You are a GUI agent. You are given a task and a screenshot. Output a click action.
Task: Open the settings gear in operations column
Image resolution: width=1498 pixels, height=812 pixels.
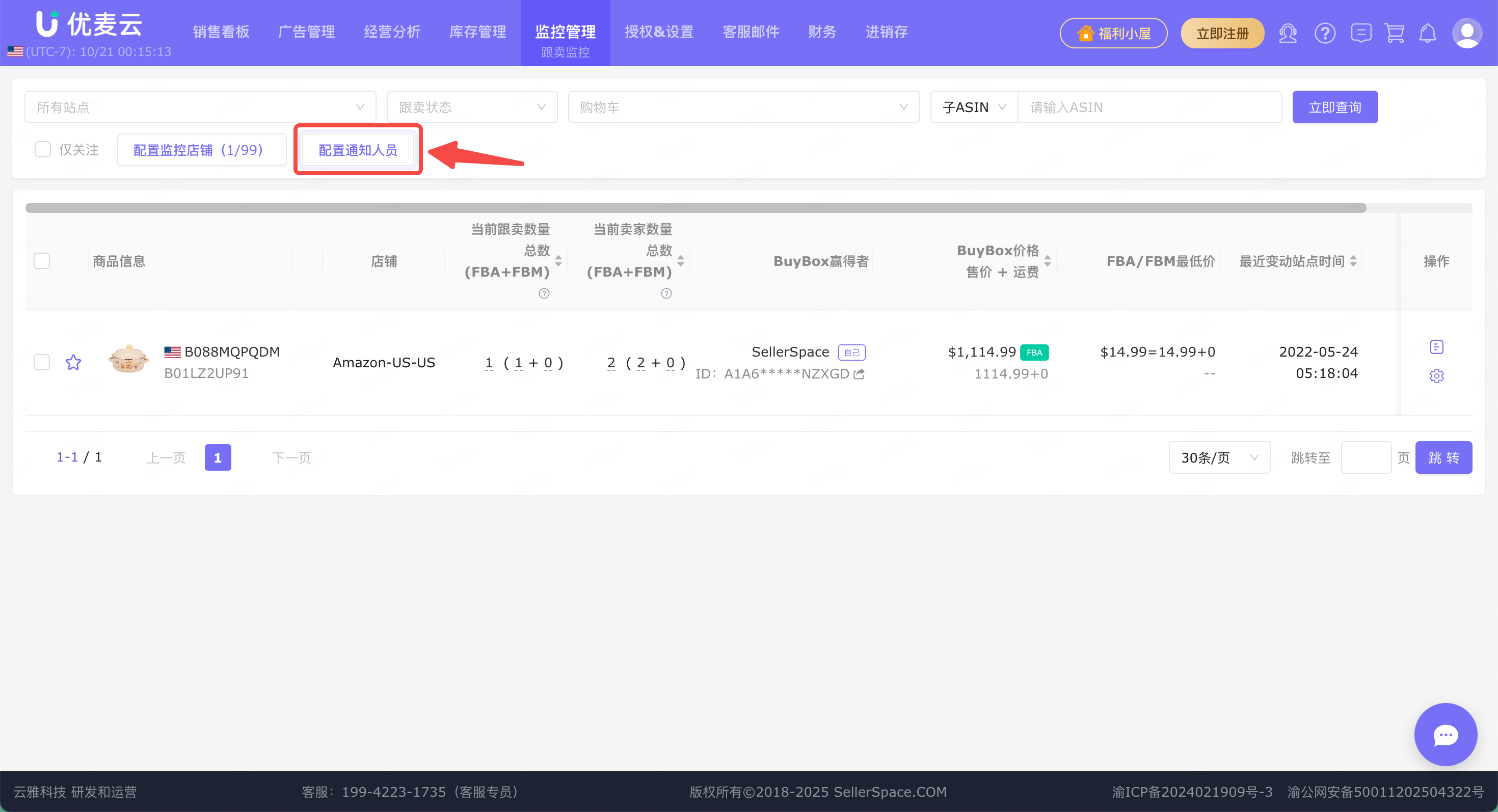(1436, 376)
